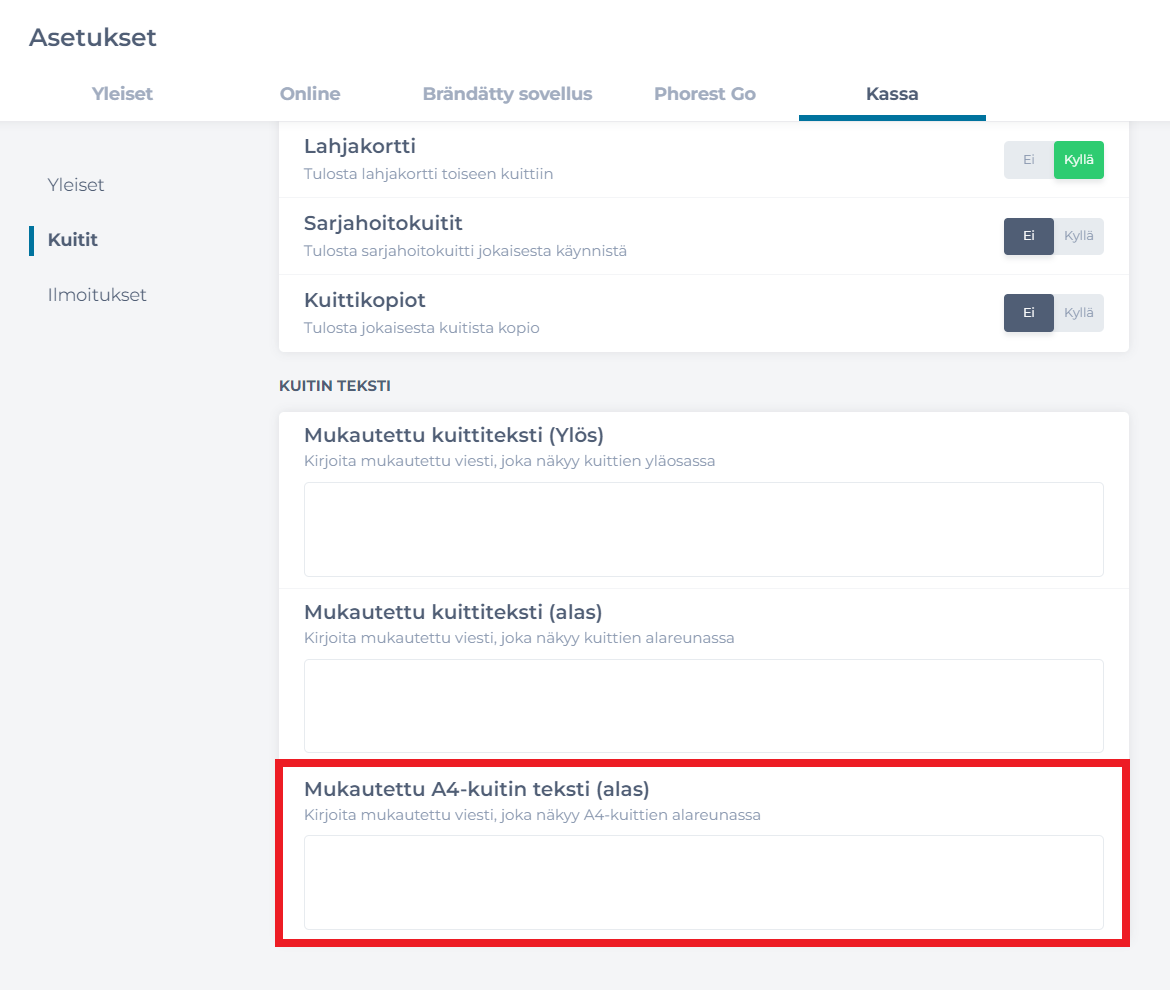Viewport: 1170px width, 990px height.
Task: Click Kyllä on the Lahjakortti toggle
Action: pos(1078,160)
